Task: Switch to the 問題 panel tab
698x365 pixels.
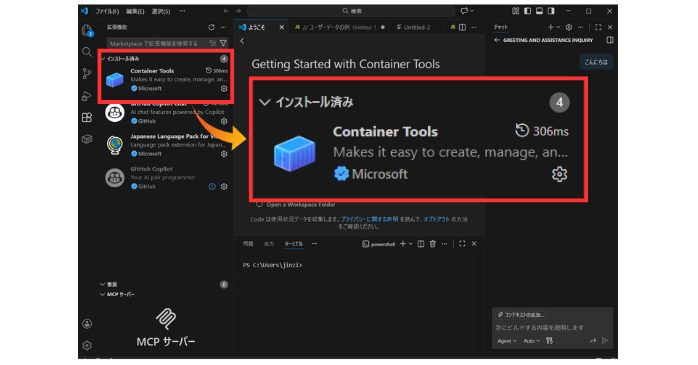Action: pyautogui.click(x=248, y=244)
